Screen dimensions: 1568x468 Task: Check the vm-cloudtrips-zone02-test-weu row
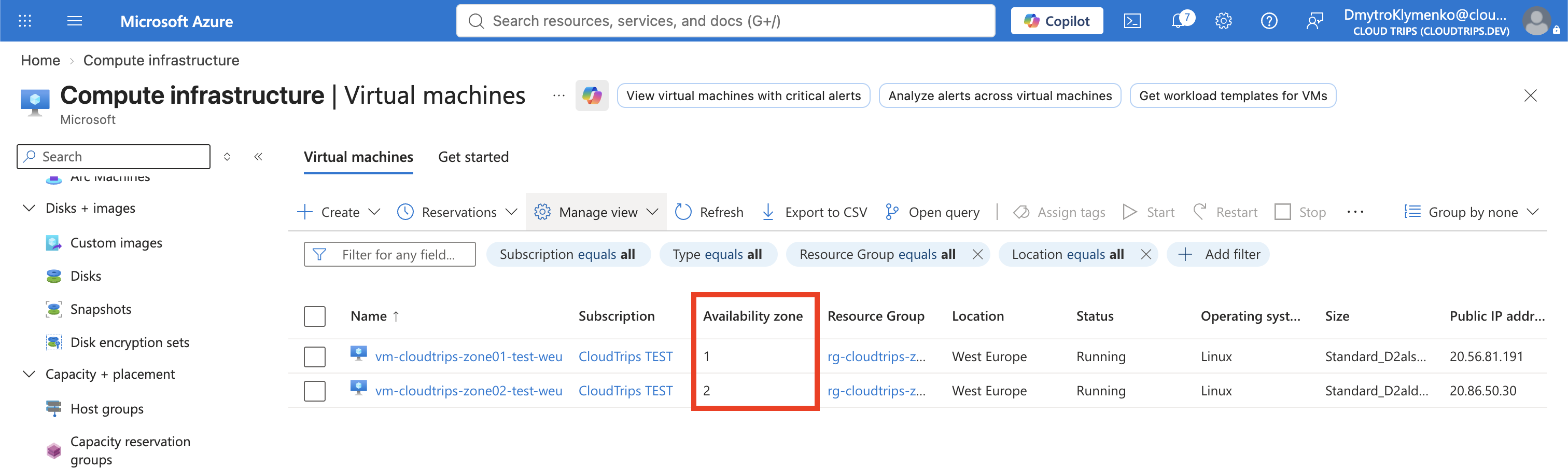(315, 391)
